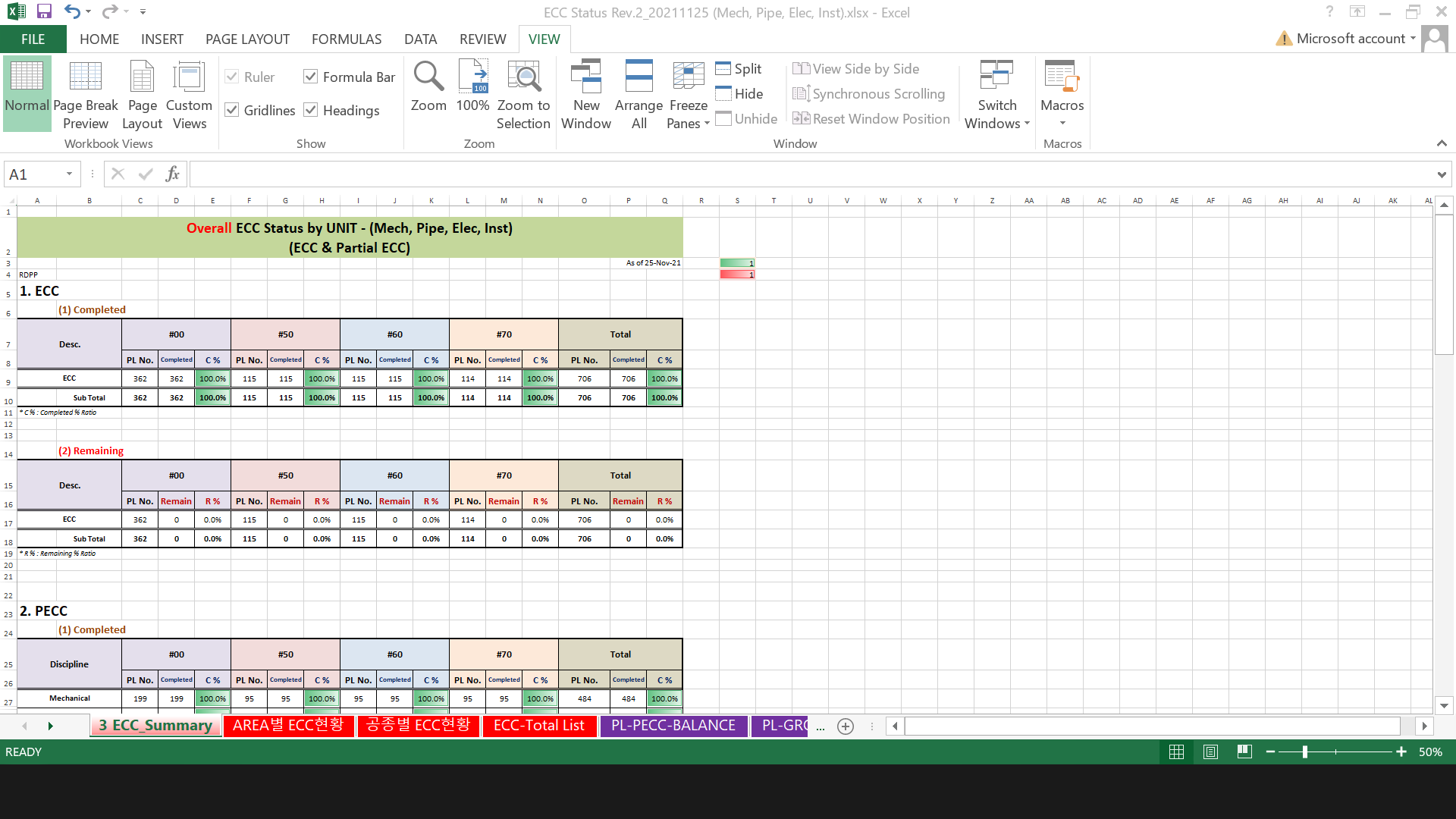Image resolution: width=1456 pixels, height=819 pixels.
Task: Click Zoom to Selection icon
Action: coord(523,77)
